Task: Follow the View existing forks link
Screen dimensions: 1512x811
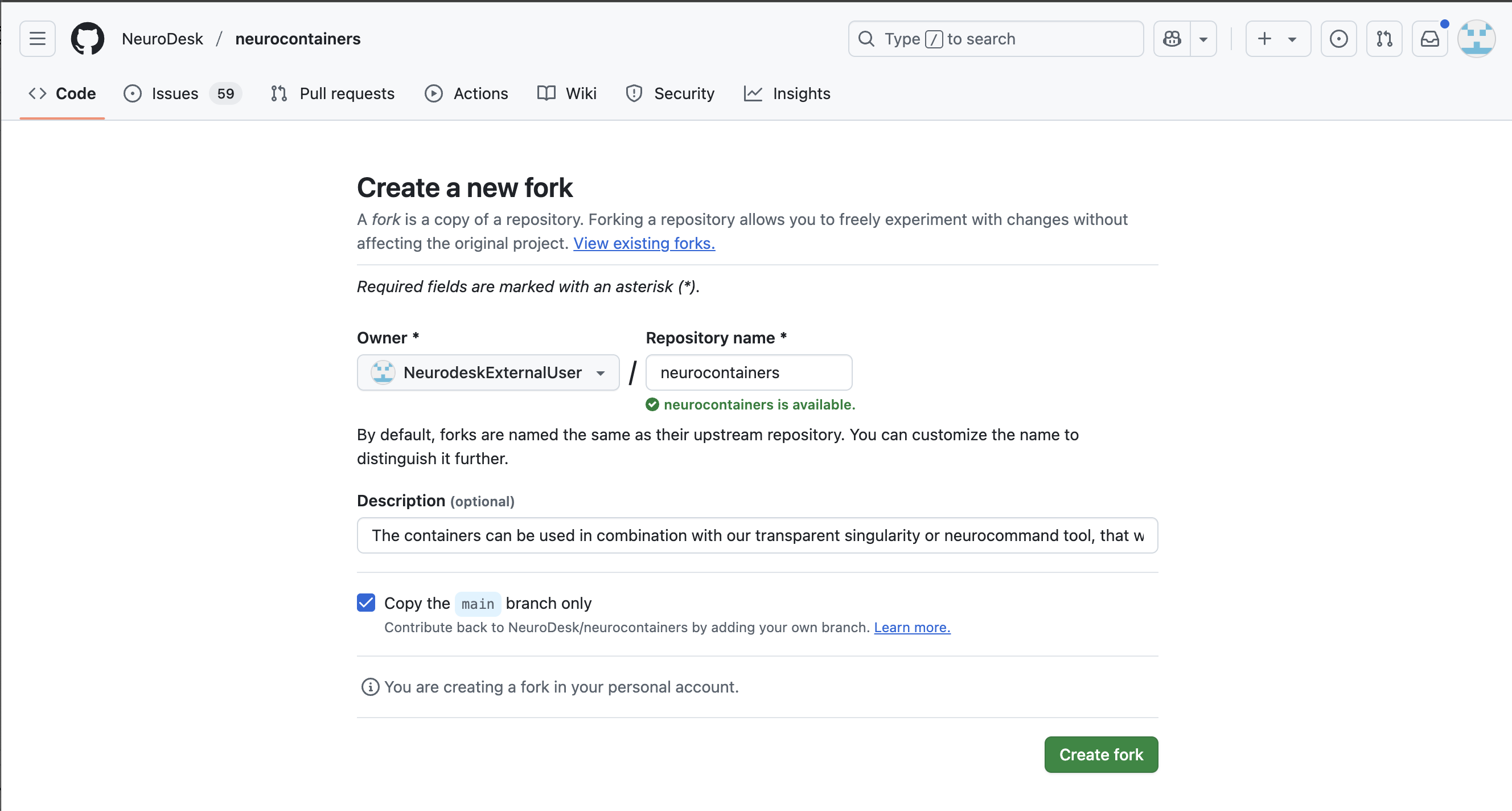Action: pos(644,243)
